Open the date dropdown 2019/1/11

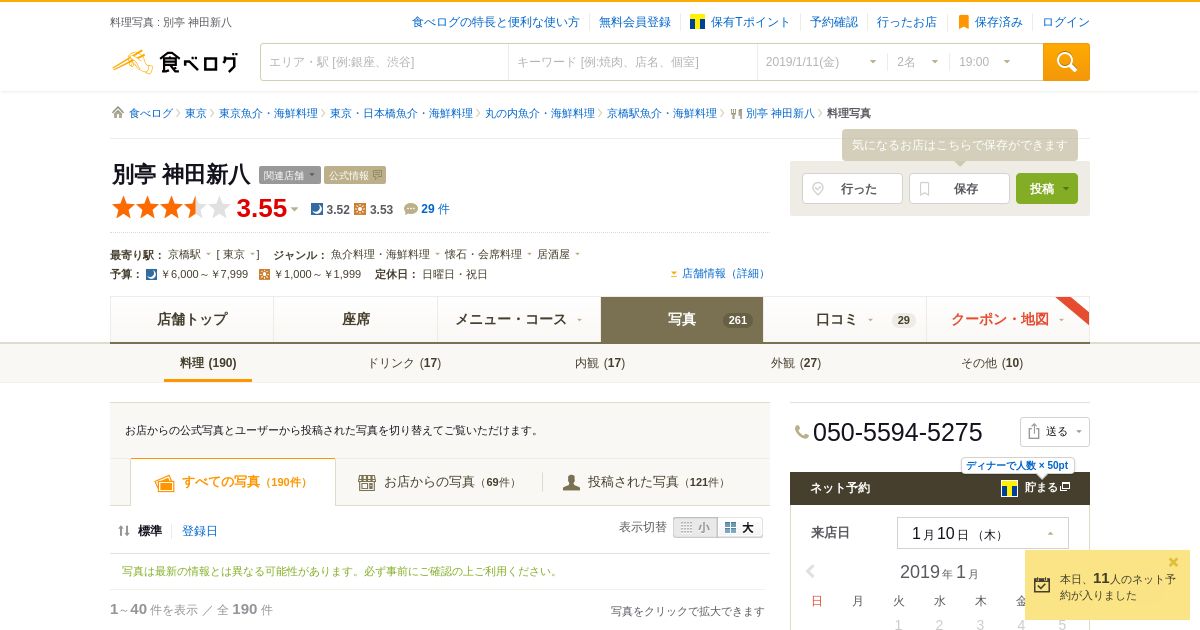pos(821,62)
